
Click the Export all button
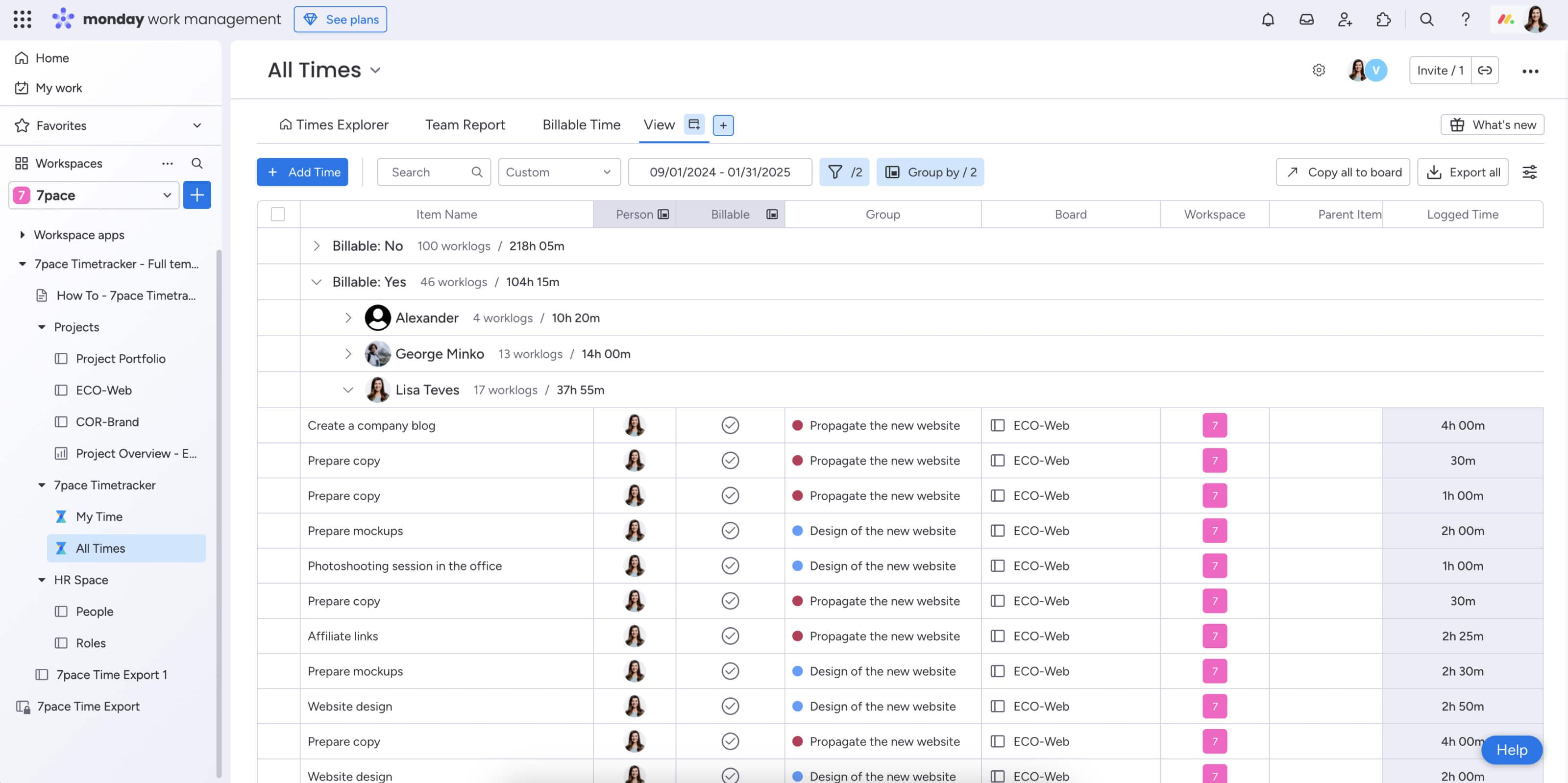pos(1463,171)
